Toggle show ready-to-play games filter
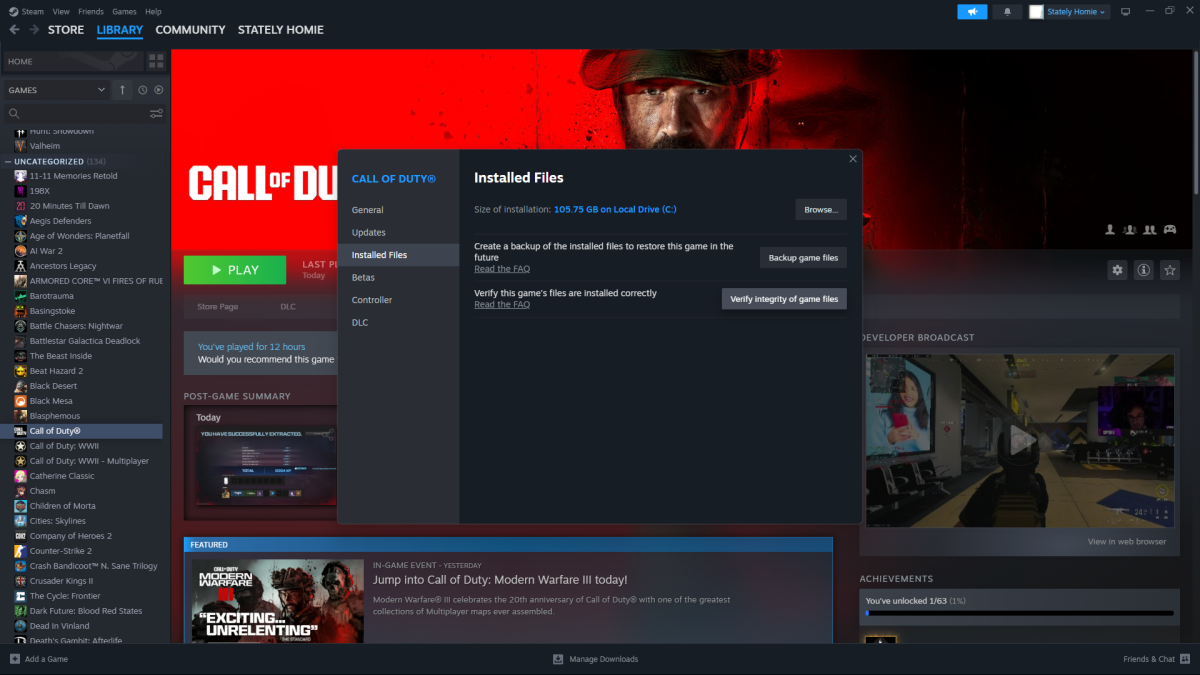Viewport: 1200px width, 675px height. (159, 90)
